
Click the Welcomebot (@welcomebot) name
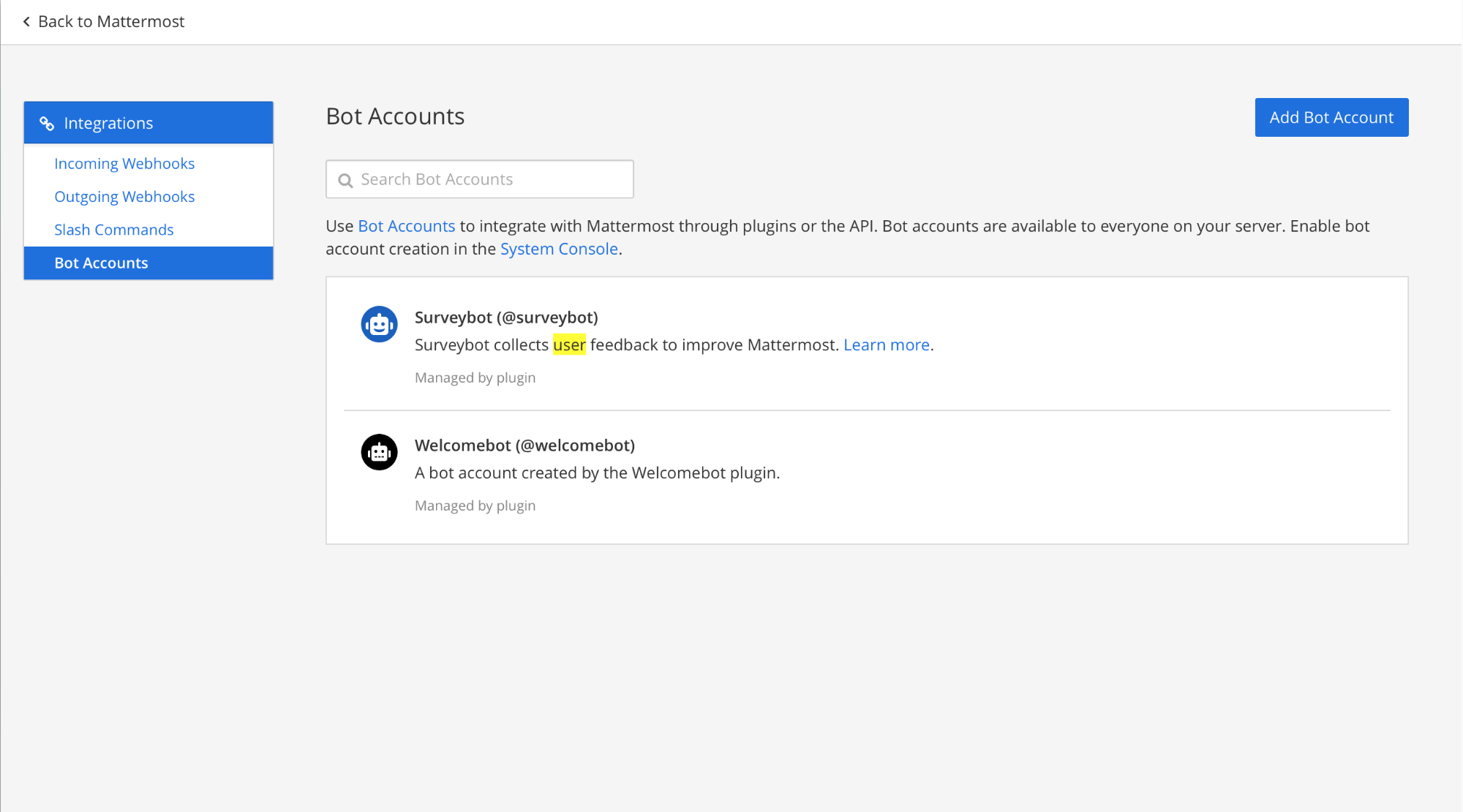[524, 446]
